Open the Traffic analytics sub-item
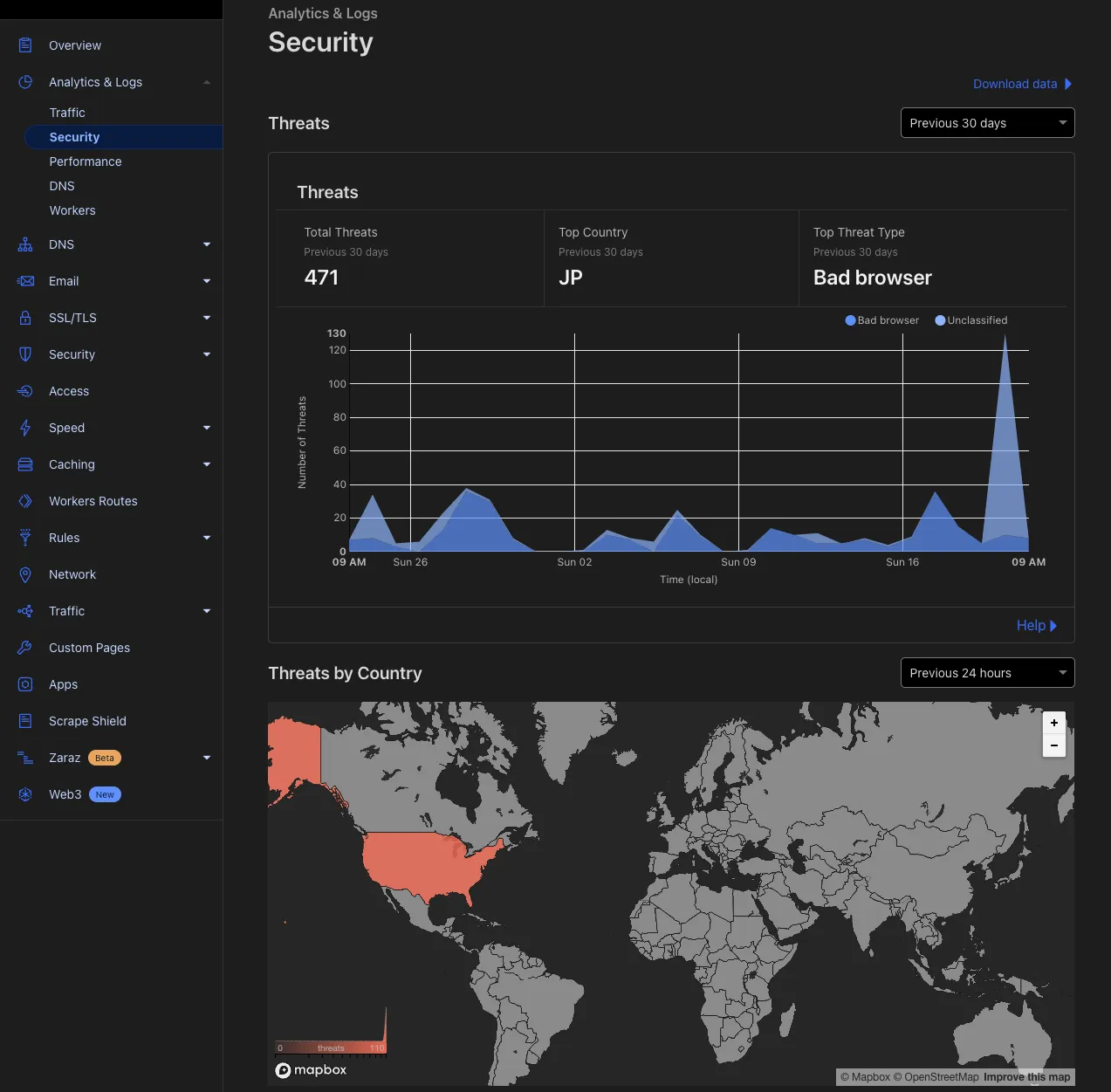 coord(67,113)
